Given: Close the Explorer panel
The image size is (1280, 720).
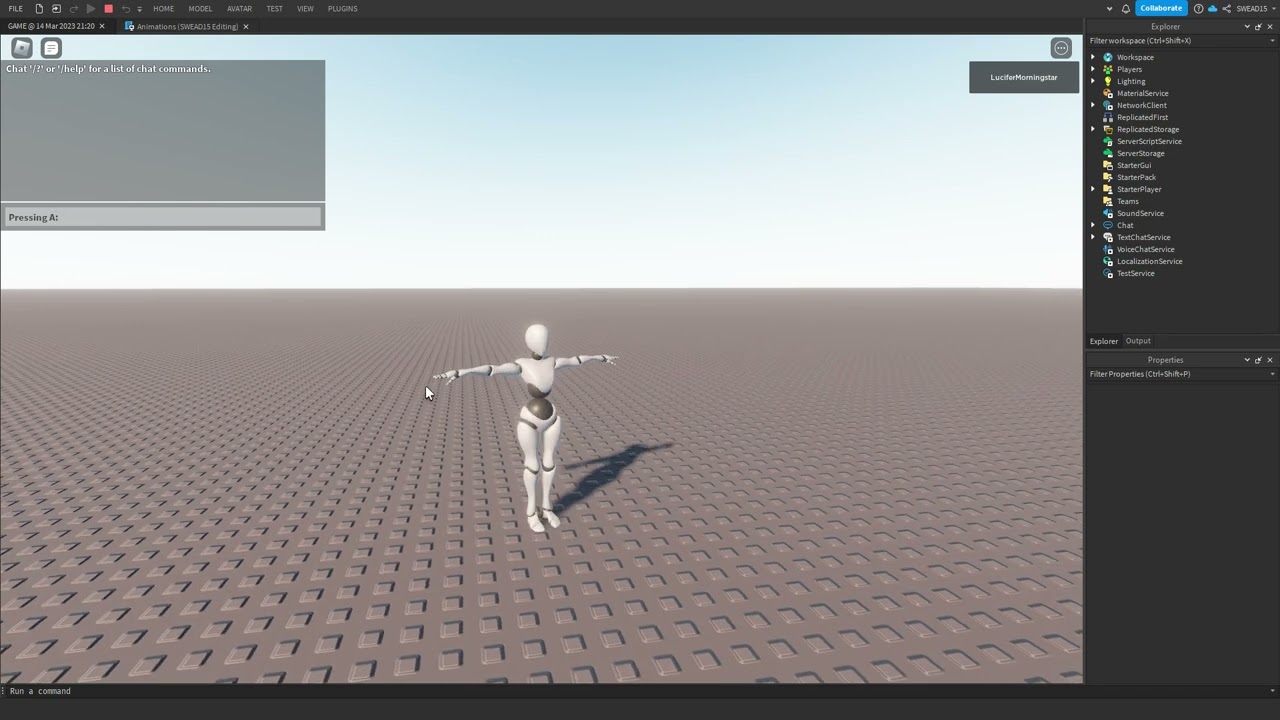Looking at the screenshot, I should point(1270,26).
